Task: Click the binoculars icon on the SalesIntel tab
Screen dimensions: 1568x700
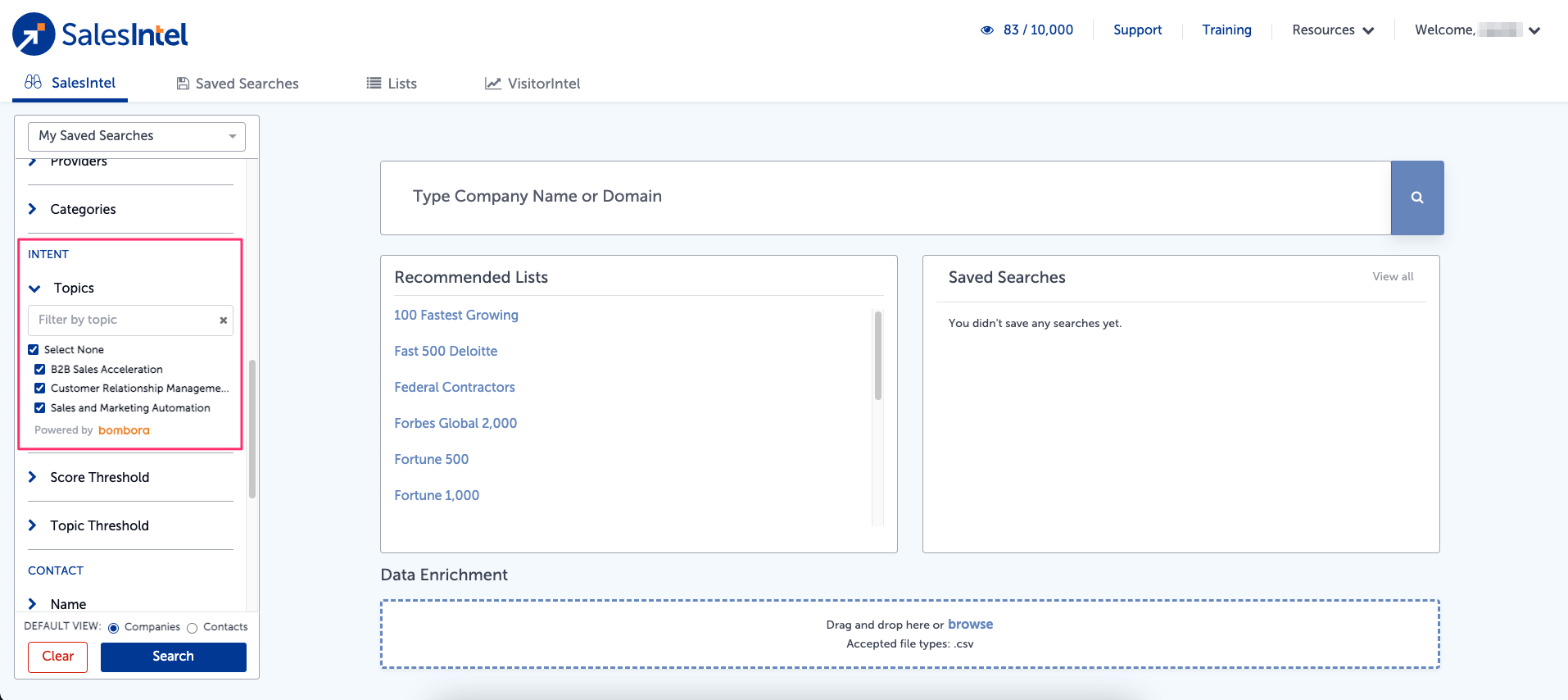Action: [33, 82]
